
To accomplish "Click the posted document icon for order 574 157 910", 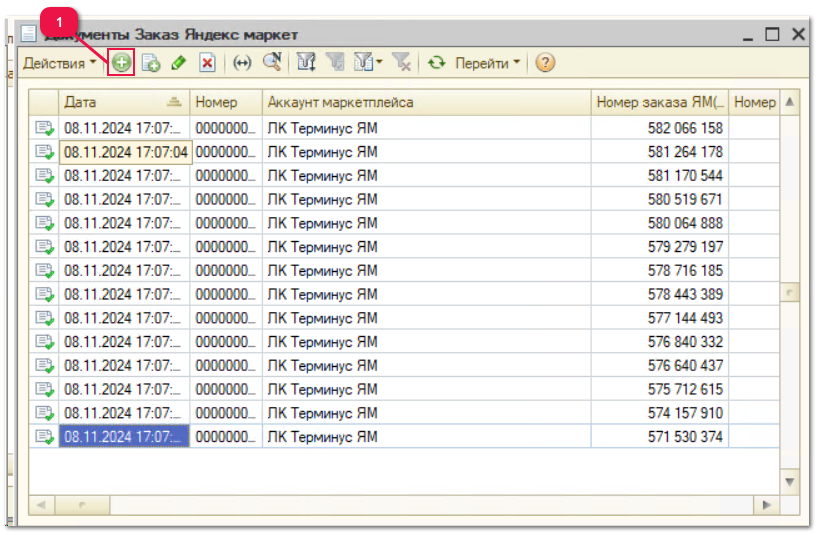I will coord(44,413).
